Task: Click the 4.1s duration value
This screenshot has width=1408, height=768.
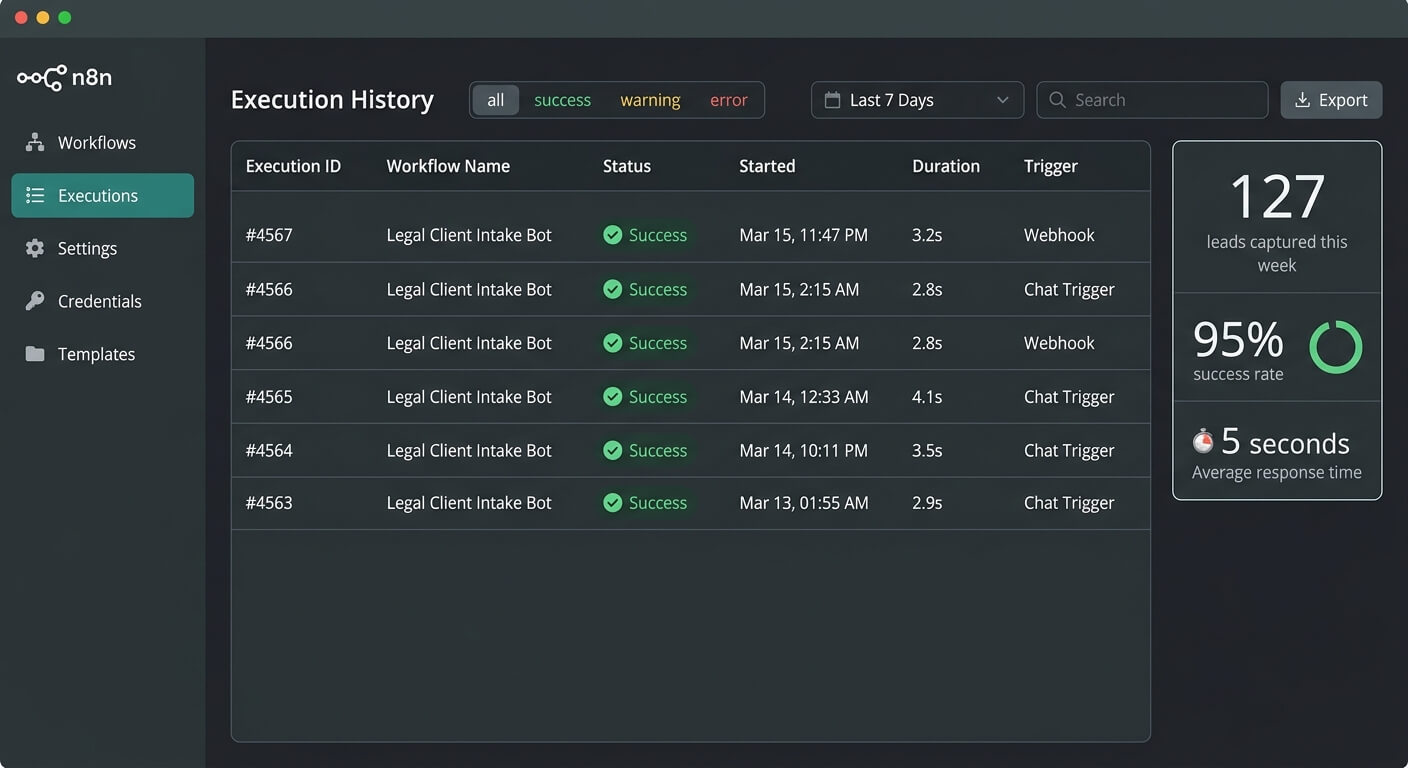Action: [x=927, y=397]
